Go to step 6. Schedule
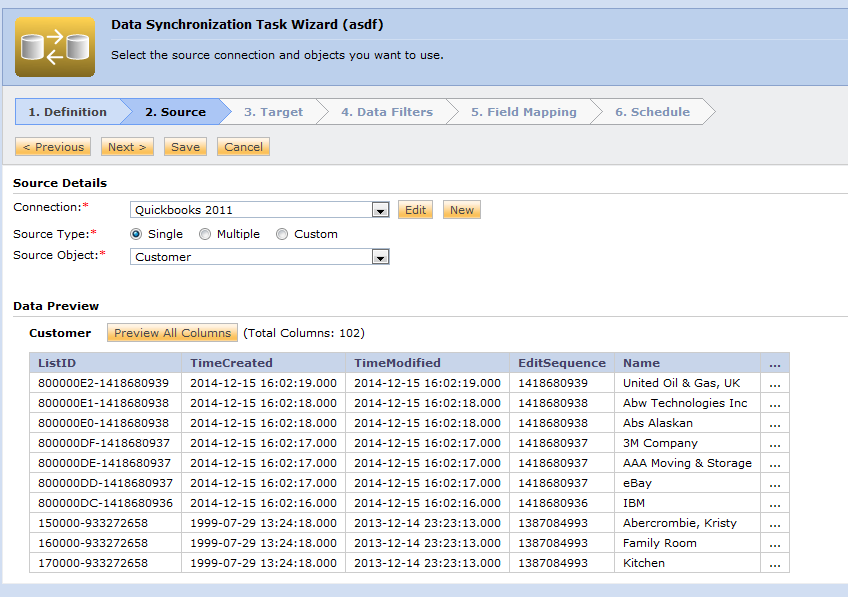The height and width of the screenshot is (597, 848). click(x=652, y=112)
